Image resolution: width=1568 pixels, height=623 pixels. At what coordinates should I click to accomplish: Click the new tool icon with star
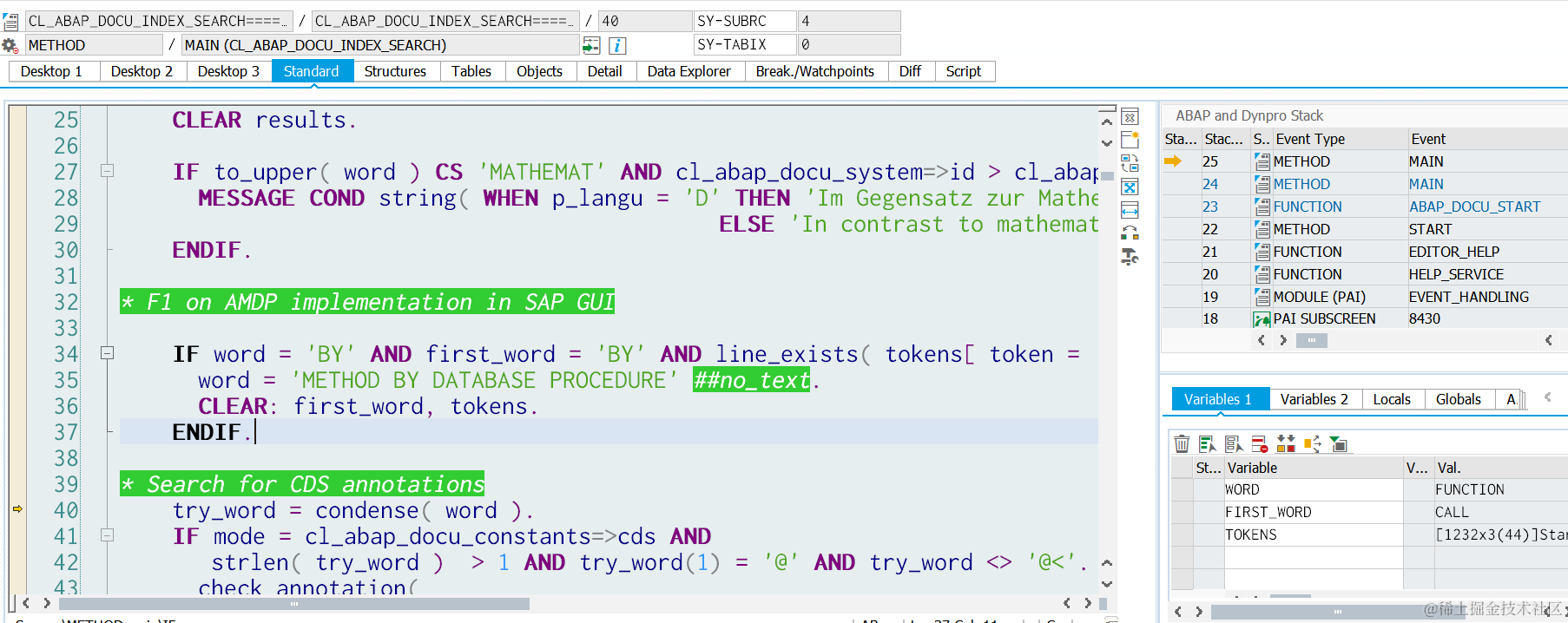coord(1130,140)
